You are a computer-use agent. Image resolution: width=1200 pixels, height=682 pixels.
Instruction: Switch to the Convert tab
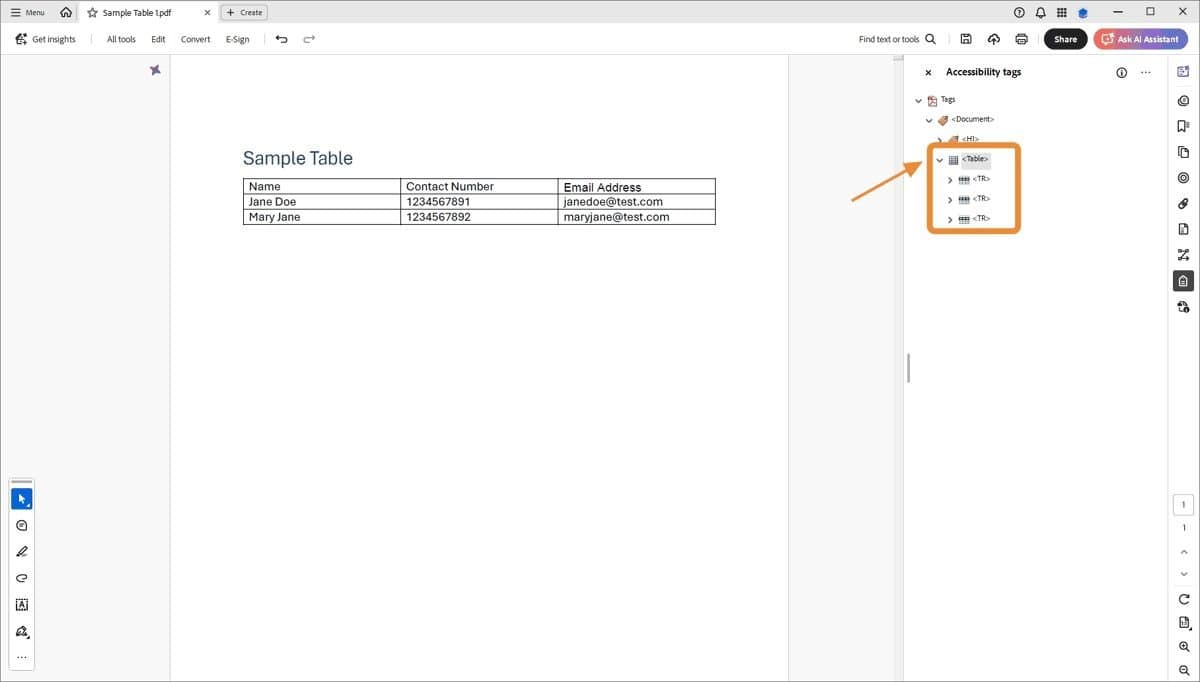(x=195, y=39)
